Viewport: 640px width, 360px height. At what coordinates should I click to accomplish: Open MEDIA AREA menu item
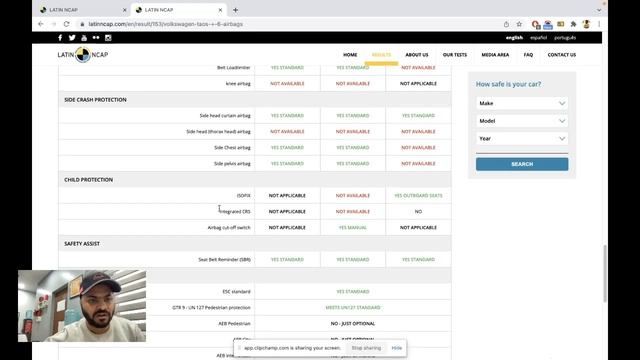(495, 55)
